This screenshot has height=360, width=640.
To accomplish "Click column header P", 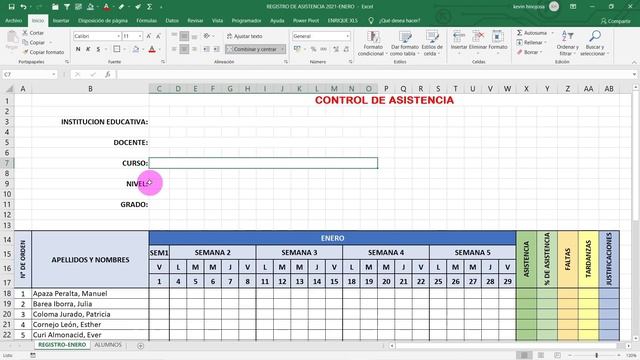I will click(x=386, y=89).
